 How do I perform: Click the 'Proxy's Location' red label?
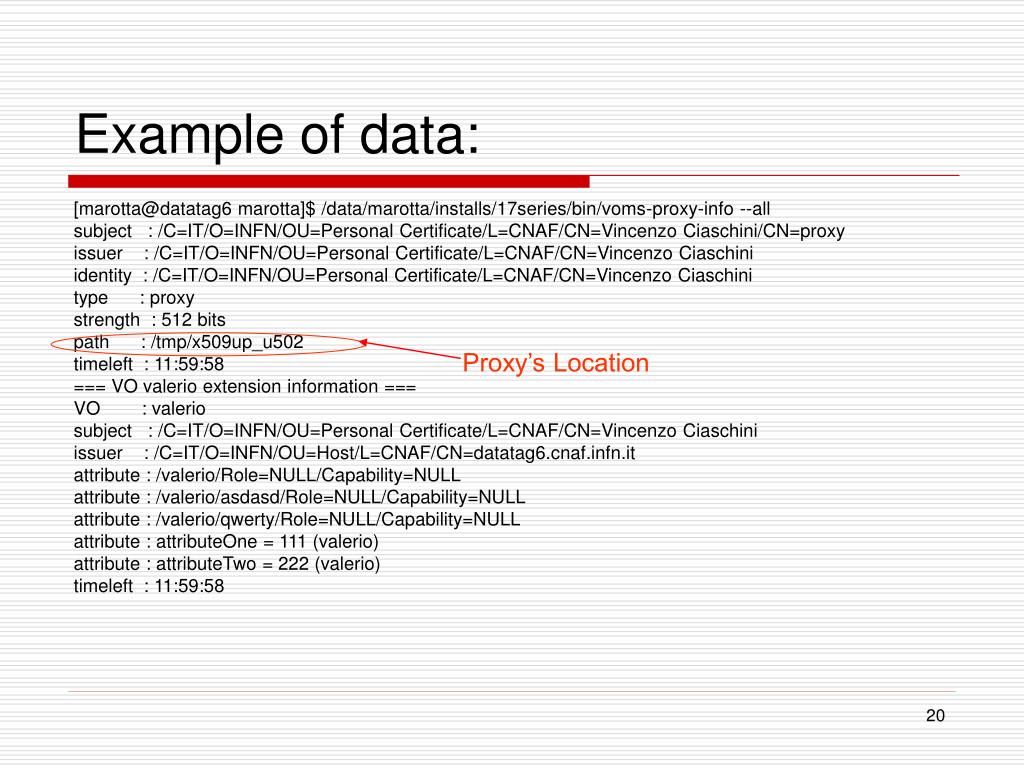click(x=556, y=363)
